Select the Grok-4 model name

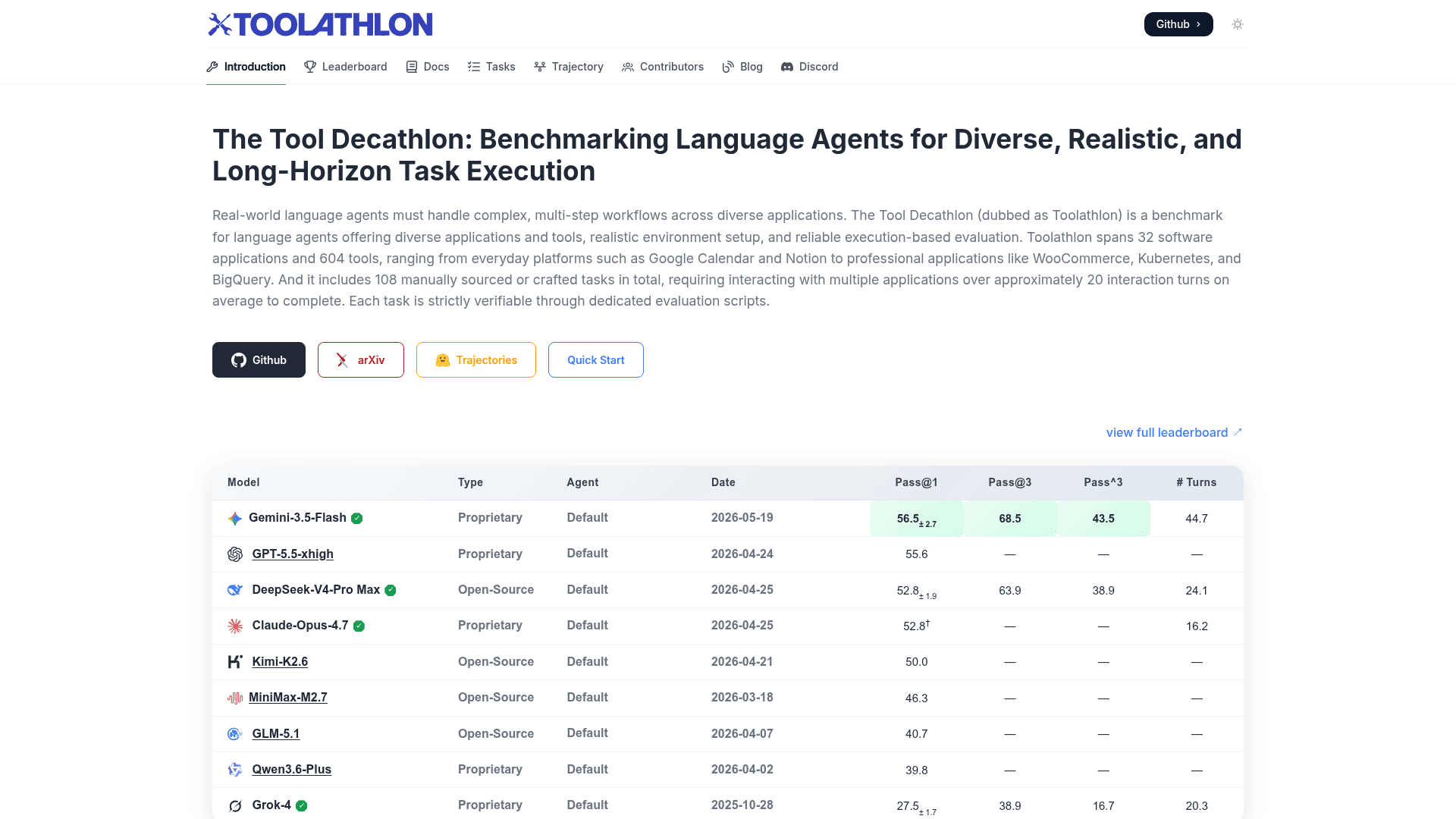(271, 805)
